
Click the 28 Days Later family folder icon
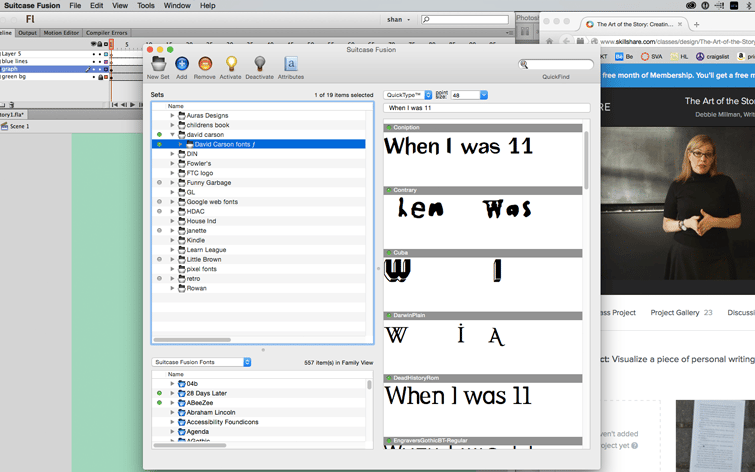point(182,393)
